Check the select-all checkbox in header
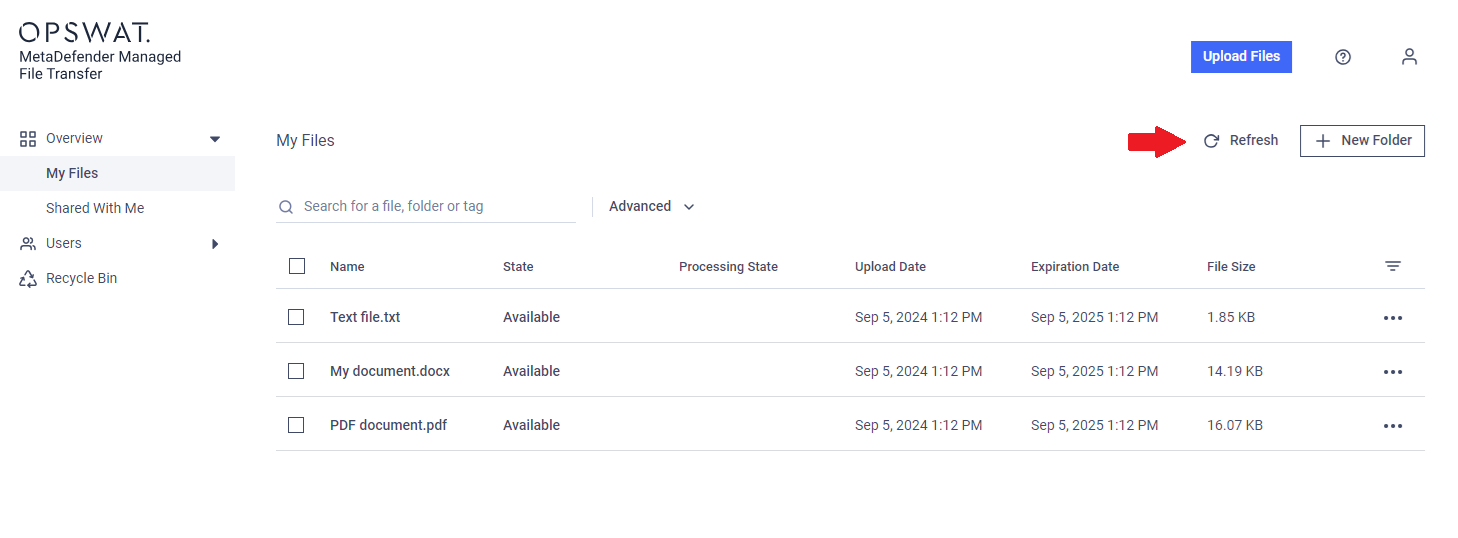 [296, 266]
